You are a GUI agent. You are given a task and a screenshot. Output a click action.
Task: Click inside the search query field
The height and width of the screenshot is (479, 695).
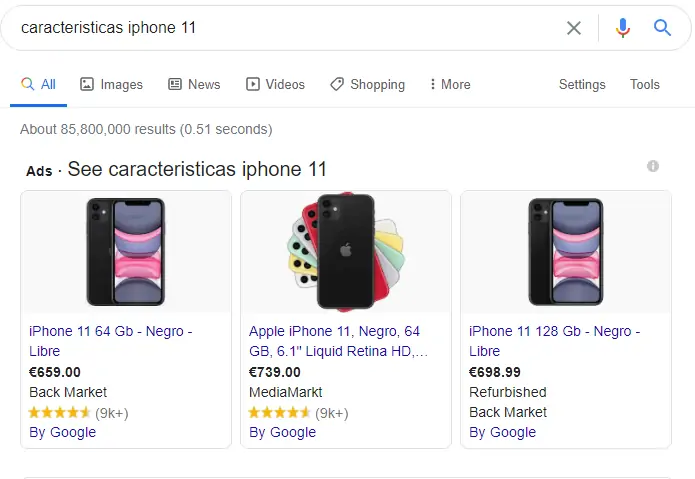tap(280, 28)
